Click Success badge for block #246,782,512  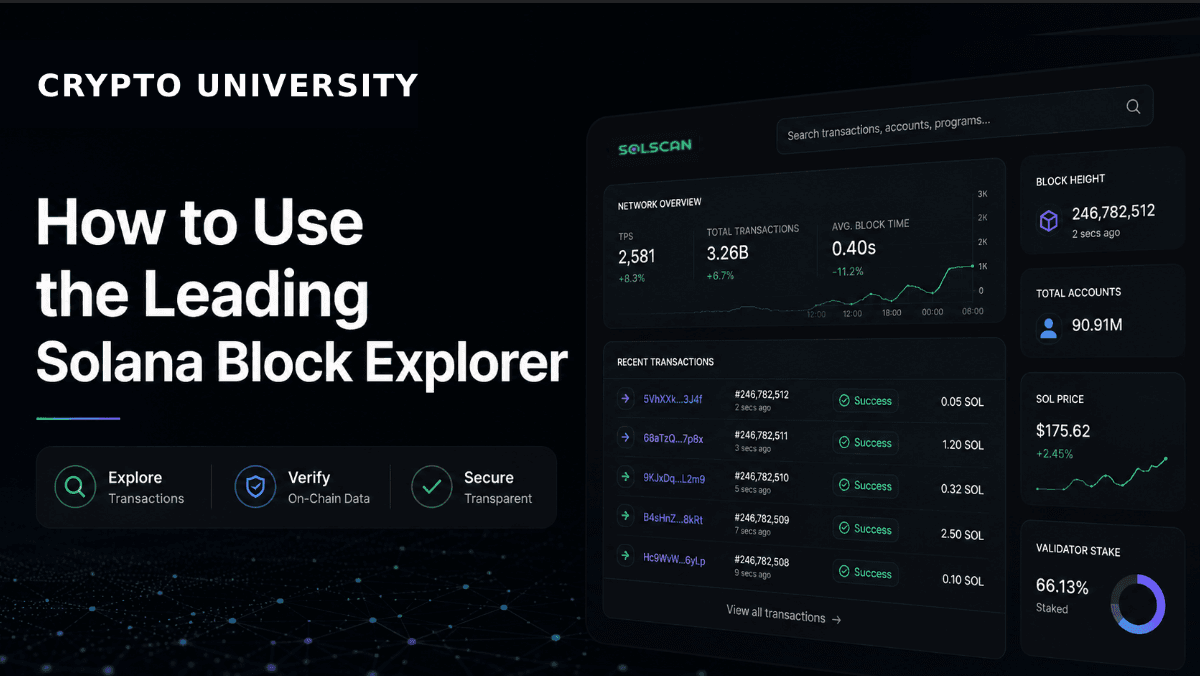[865, 401]
